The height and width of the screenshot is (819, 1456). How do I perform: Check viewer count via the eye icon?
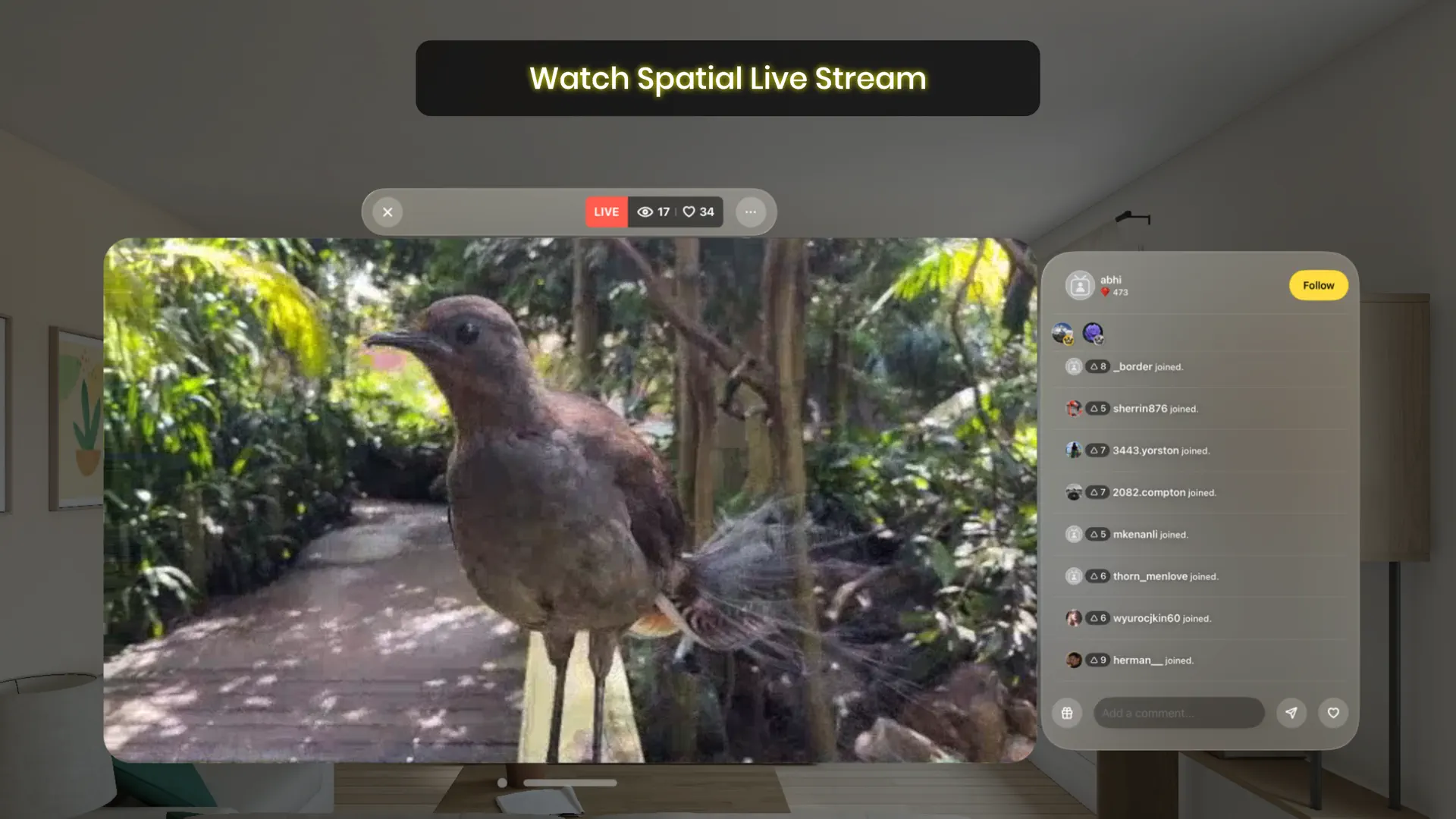coord(646,212)
